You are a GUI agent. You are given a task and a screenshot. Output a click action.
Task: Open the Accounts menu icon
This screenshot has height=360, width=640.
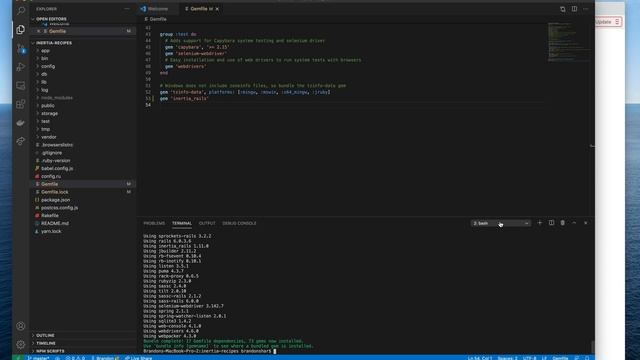point(21,326)
